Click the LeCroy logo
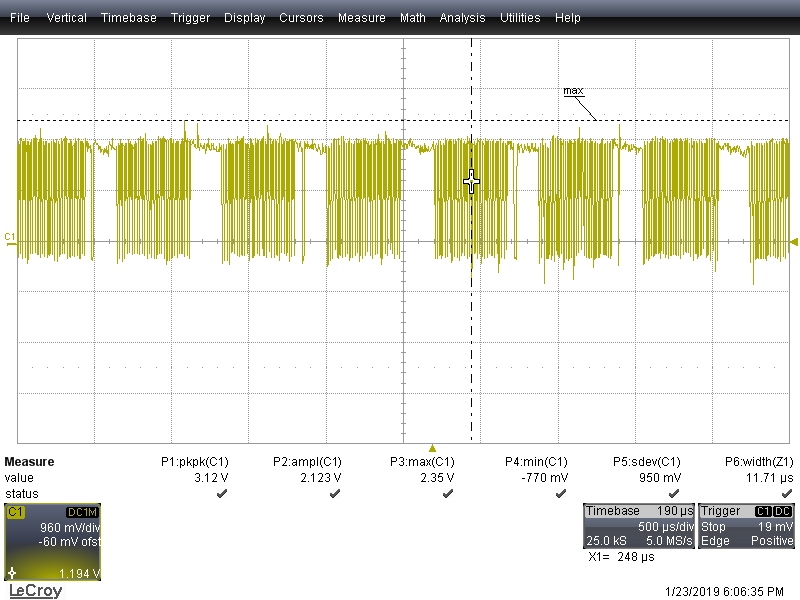This screenshot has height=600, width=800. pyautogui.click(x=36, y=591)
